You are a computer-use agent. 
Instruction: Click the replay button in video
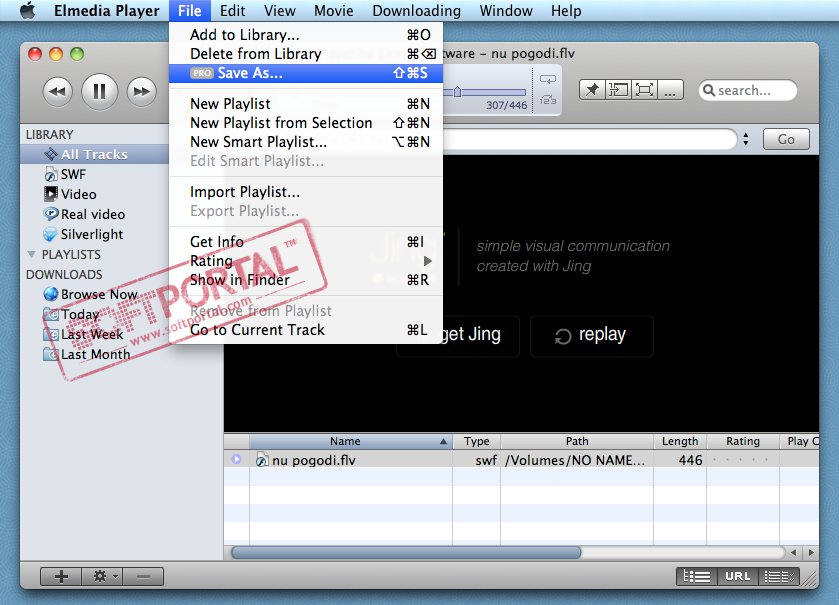tap(591, 336)
